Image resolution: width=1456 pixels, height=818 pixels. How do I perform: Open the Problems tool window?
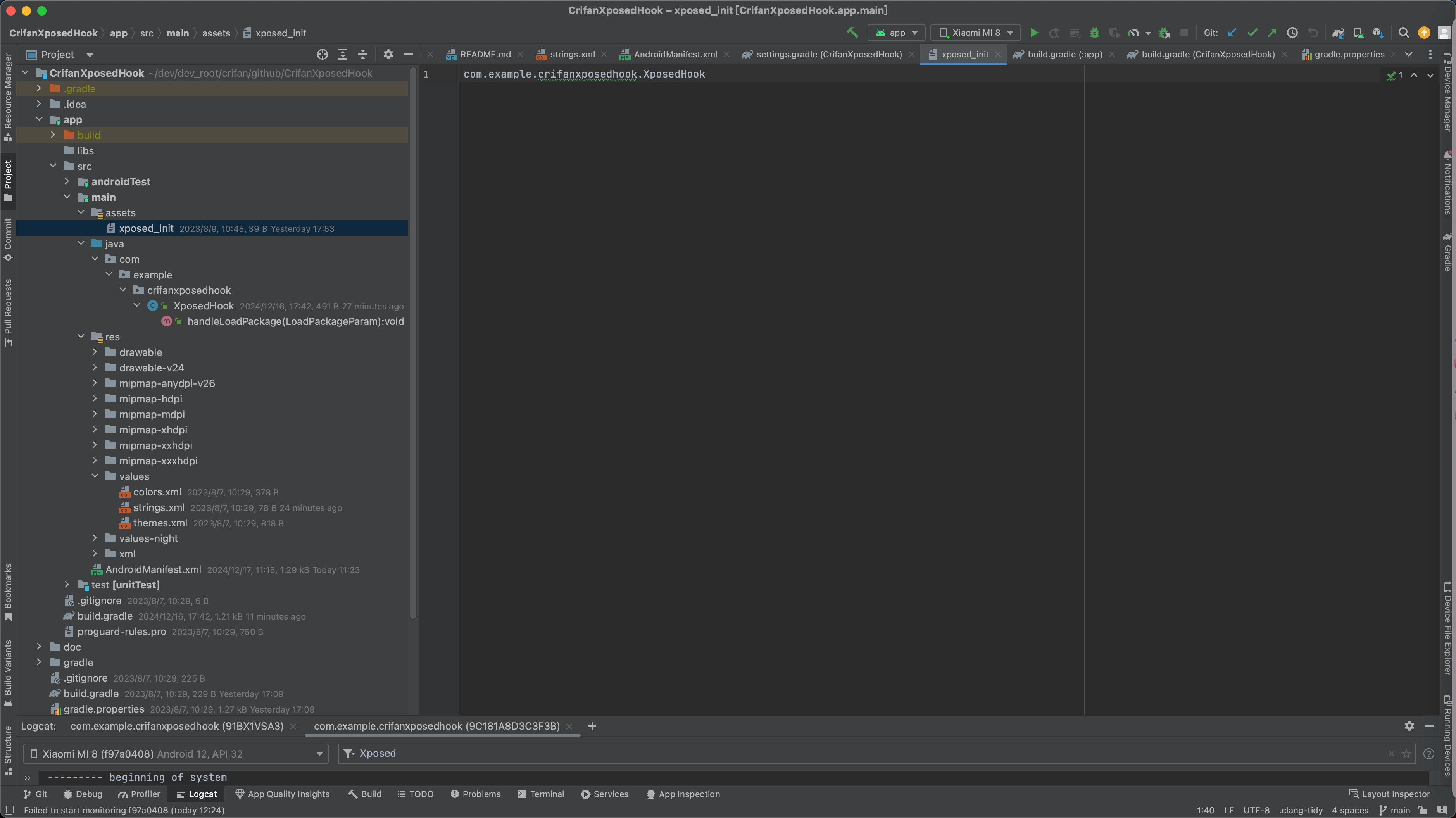[475, 794]
